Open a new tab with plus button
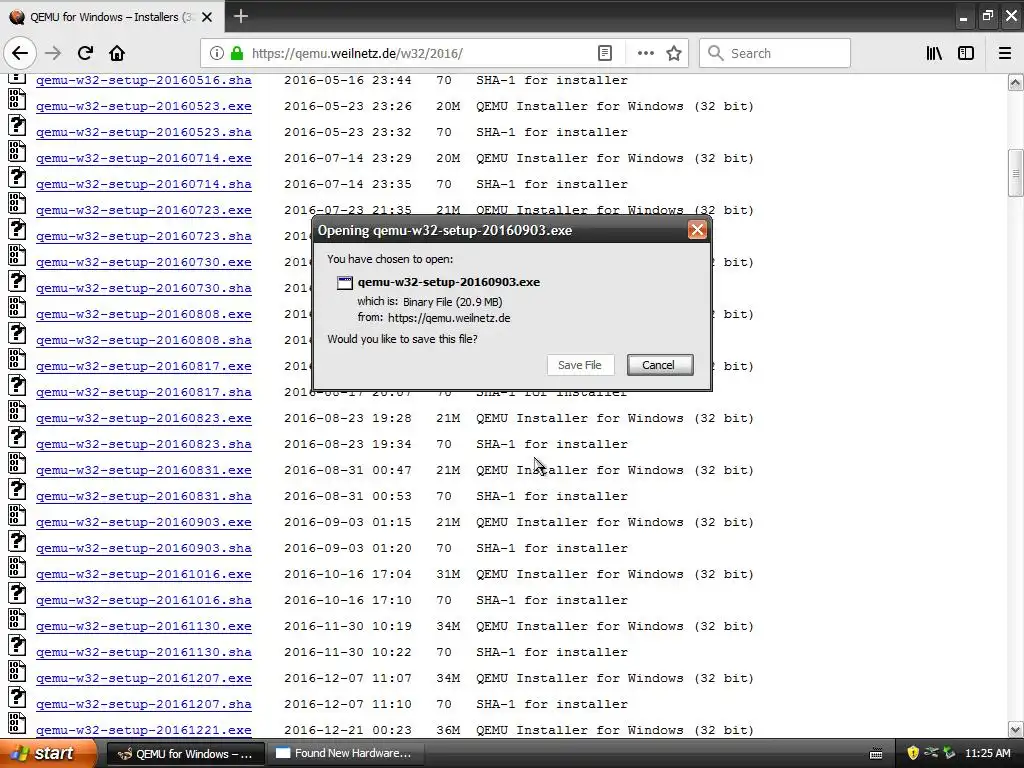The width and height of the screenshot is (1024, 768). pos(241,16)
